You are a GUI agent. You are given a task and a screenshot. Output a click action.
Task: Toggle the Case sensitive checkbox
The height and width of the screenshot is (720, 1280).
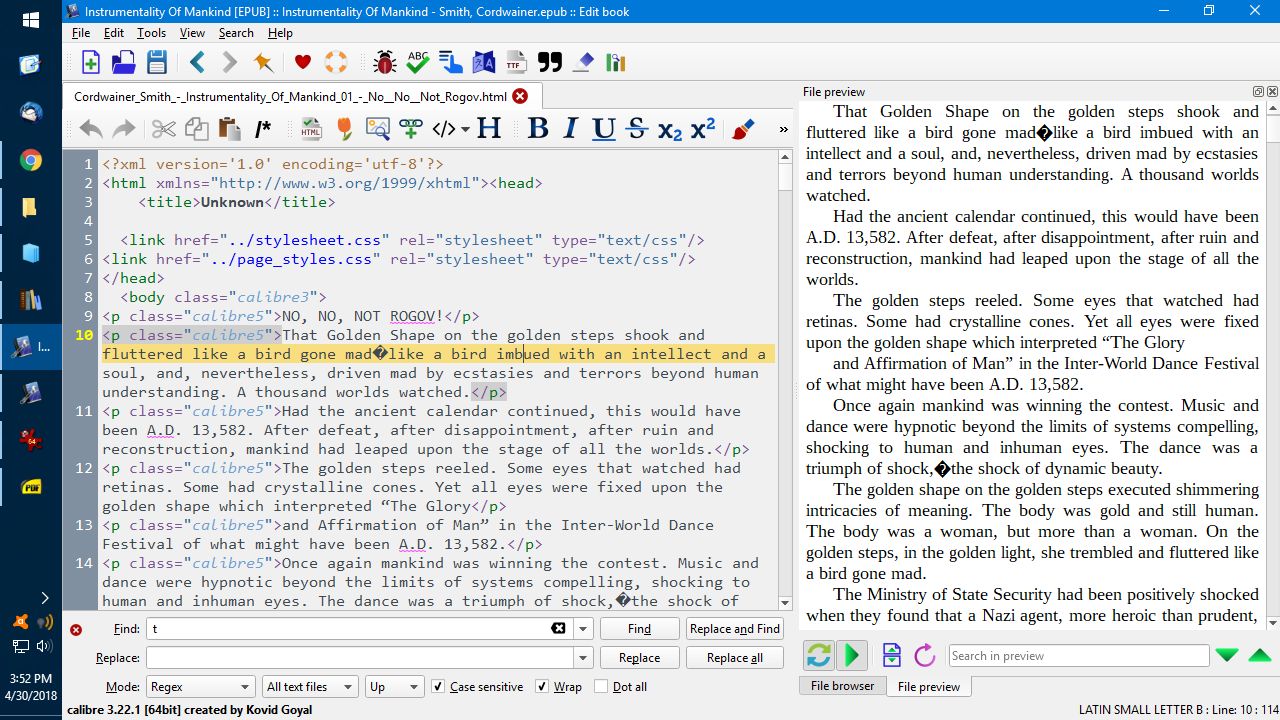(x=438, y=687)
